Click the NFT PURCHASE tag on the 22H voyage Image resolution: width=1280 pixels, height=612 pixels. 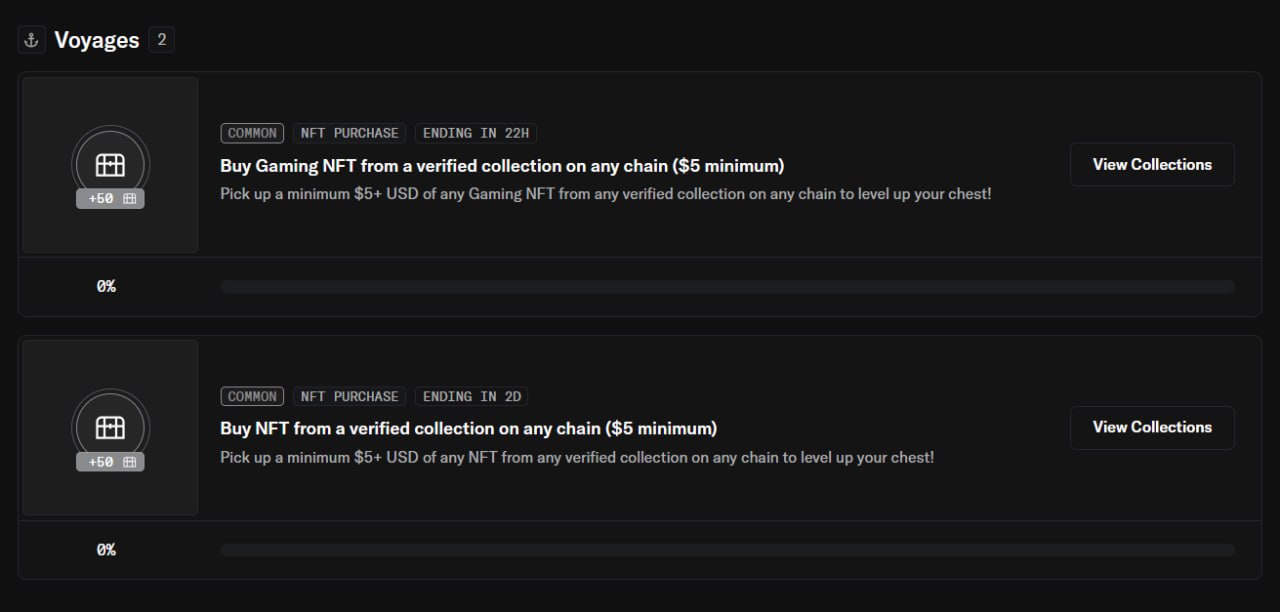coord(349,133)
